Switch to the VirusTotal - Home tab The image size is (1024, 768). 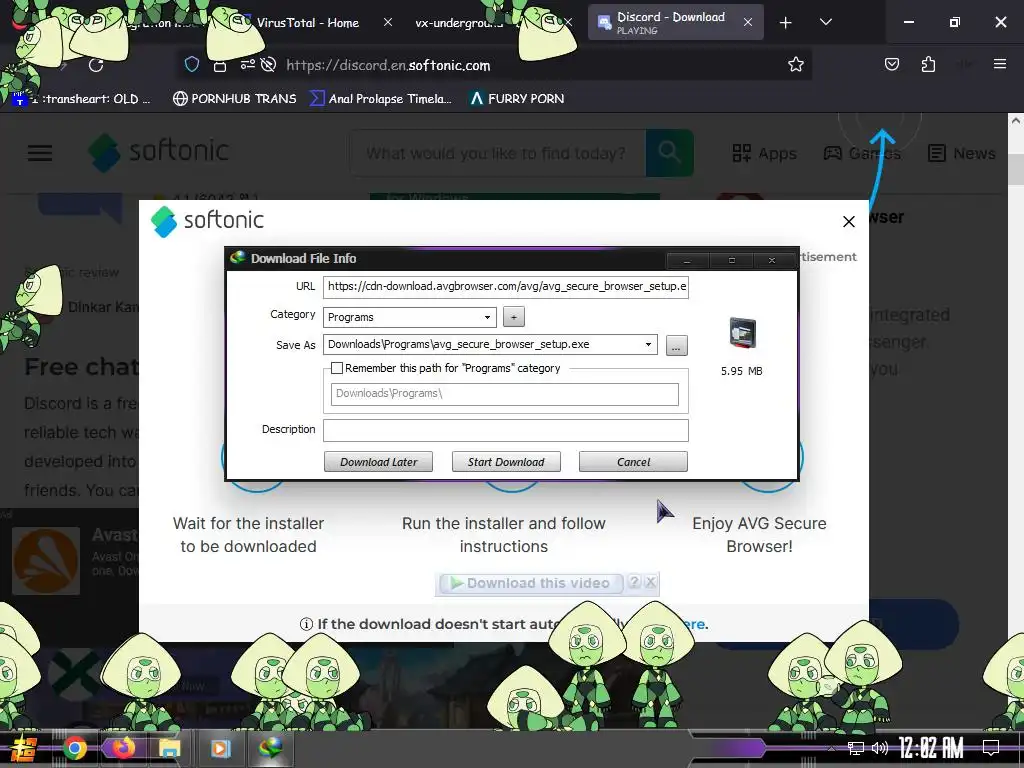pos(308,23)
